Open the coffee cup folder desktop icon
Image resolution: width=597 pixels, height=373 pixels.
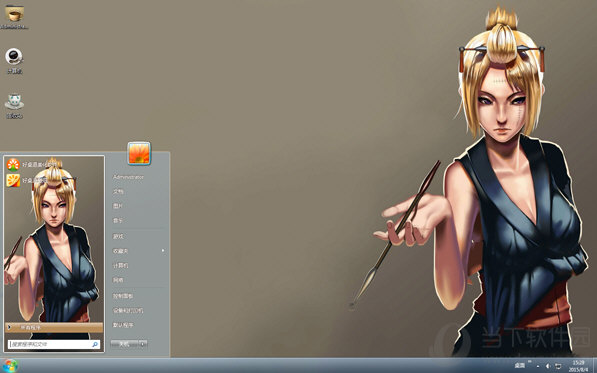point(14,14)
